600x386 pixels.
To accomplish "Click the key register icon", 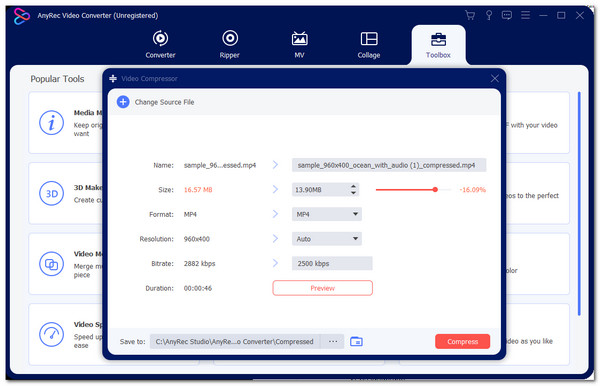I will (x=489, y=15).
